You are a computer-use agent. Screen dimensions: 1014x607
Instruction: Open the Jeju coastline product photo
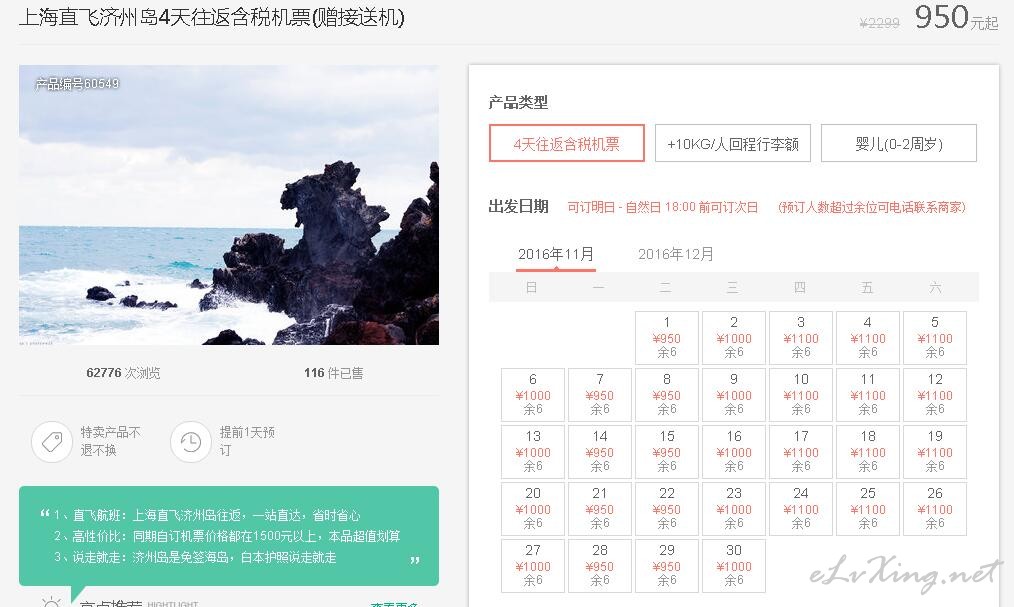229,205
